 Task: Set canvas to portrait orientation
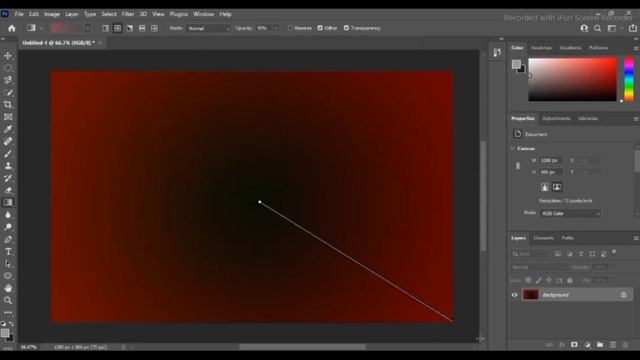tap(544, 187)
